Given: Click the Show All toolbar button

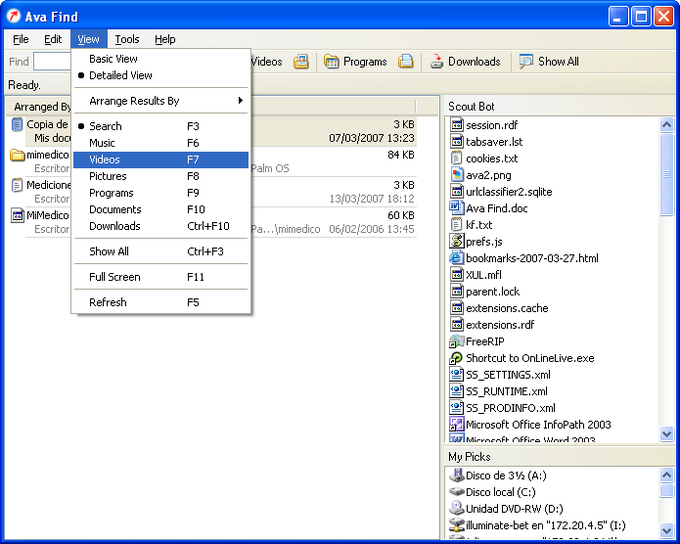Looking at the screenshot, I should [549, 62].
